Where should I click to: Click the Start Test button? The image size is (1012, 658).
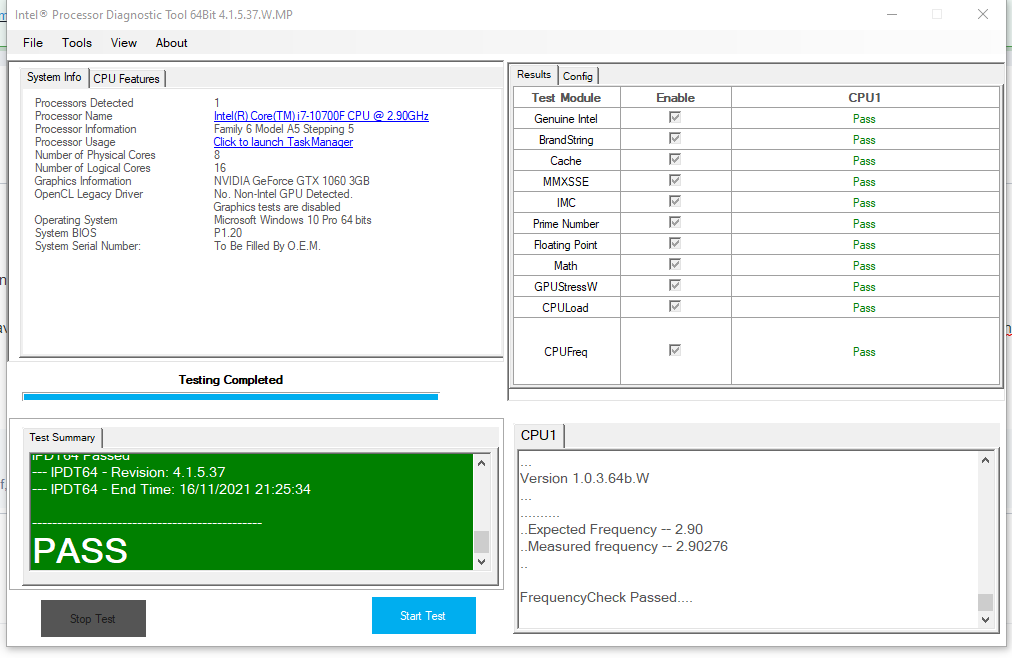[x=423, y=615]
